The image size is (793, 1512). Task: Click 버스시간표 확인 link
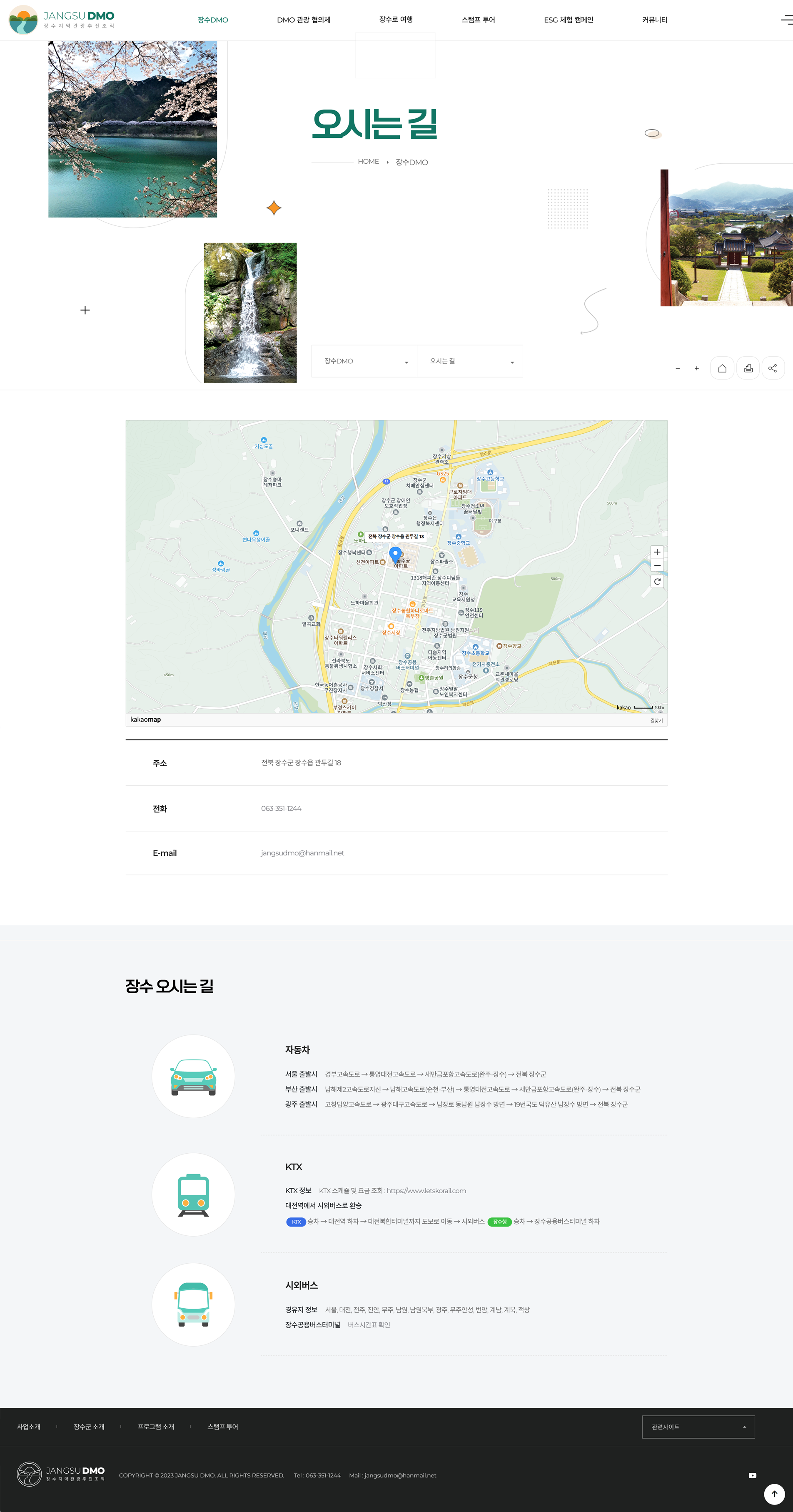coord(369,1325)
